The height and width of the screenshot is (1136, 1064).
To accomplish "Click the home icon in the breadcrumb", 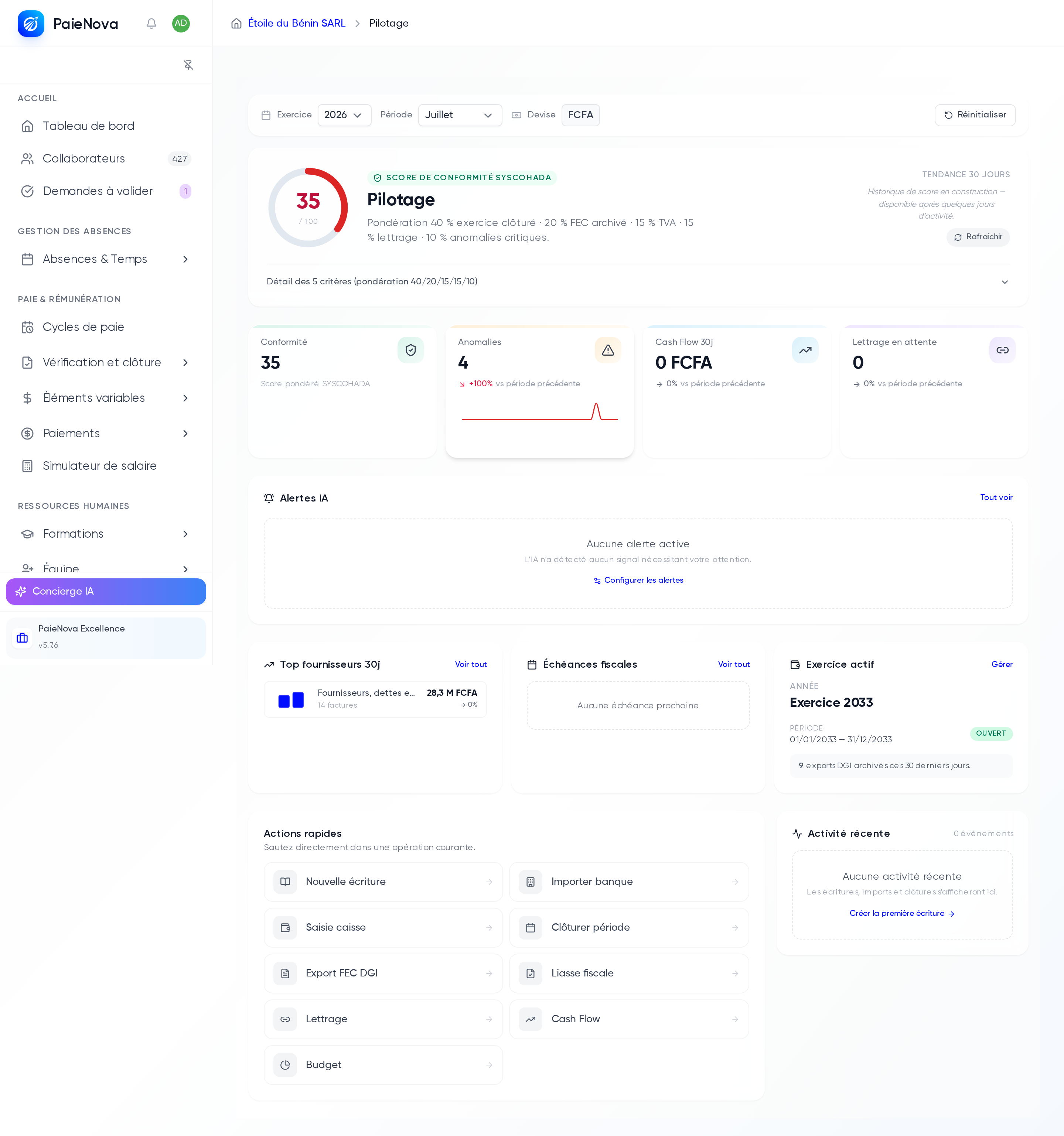I will pyautogui.click(x=236, y=23).
